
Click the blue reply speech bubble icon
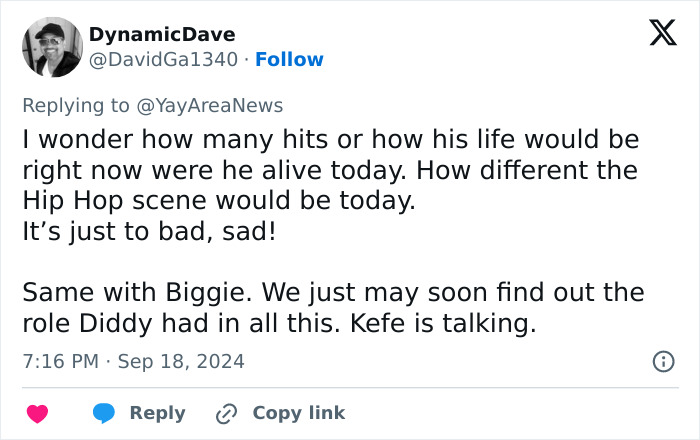pyautogui.click(x=104, y=413)
